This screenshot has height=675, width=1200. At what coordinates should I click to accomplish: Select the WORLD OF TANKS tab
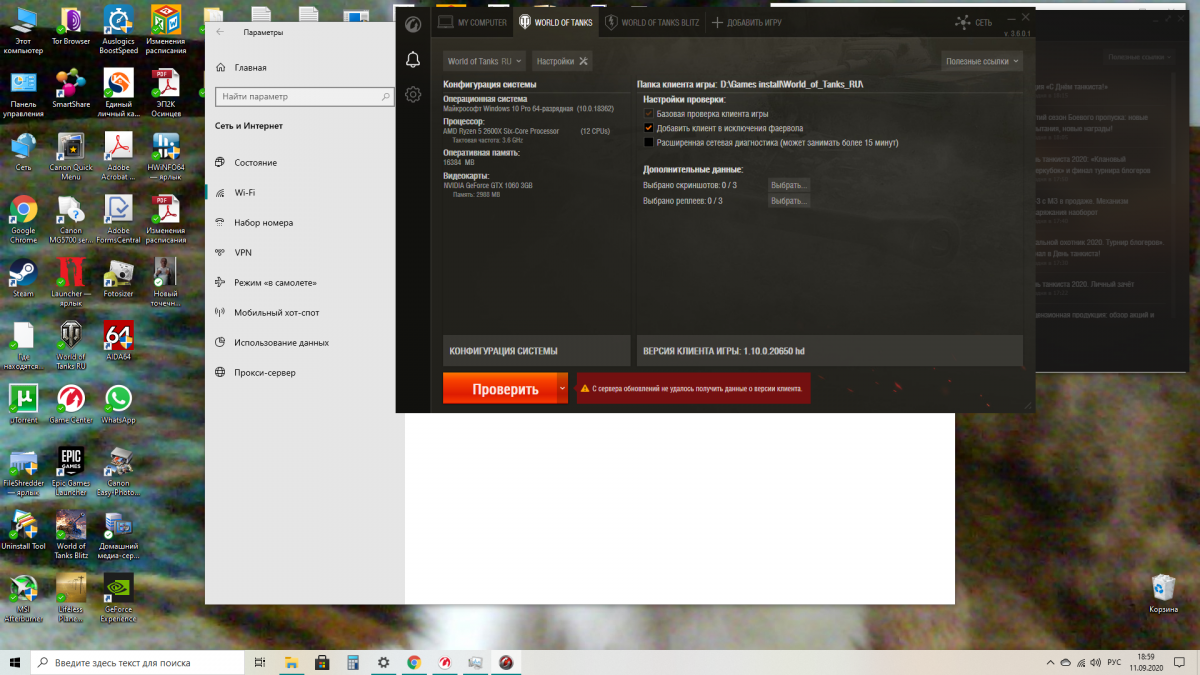coord(558,22)
